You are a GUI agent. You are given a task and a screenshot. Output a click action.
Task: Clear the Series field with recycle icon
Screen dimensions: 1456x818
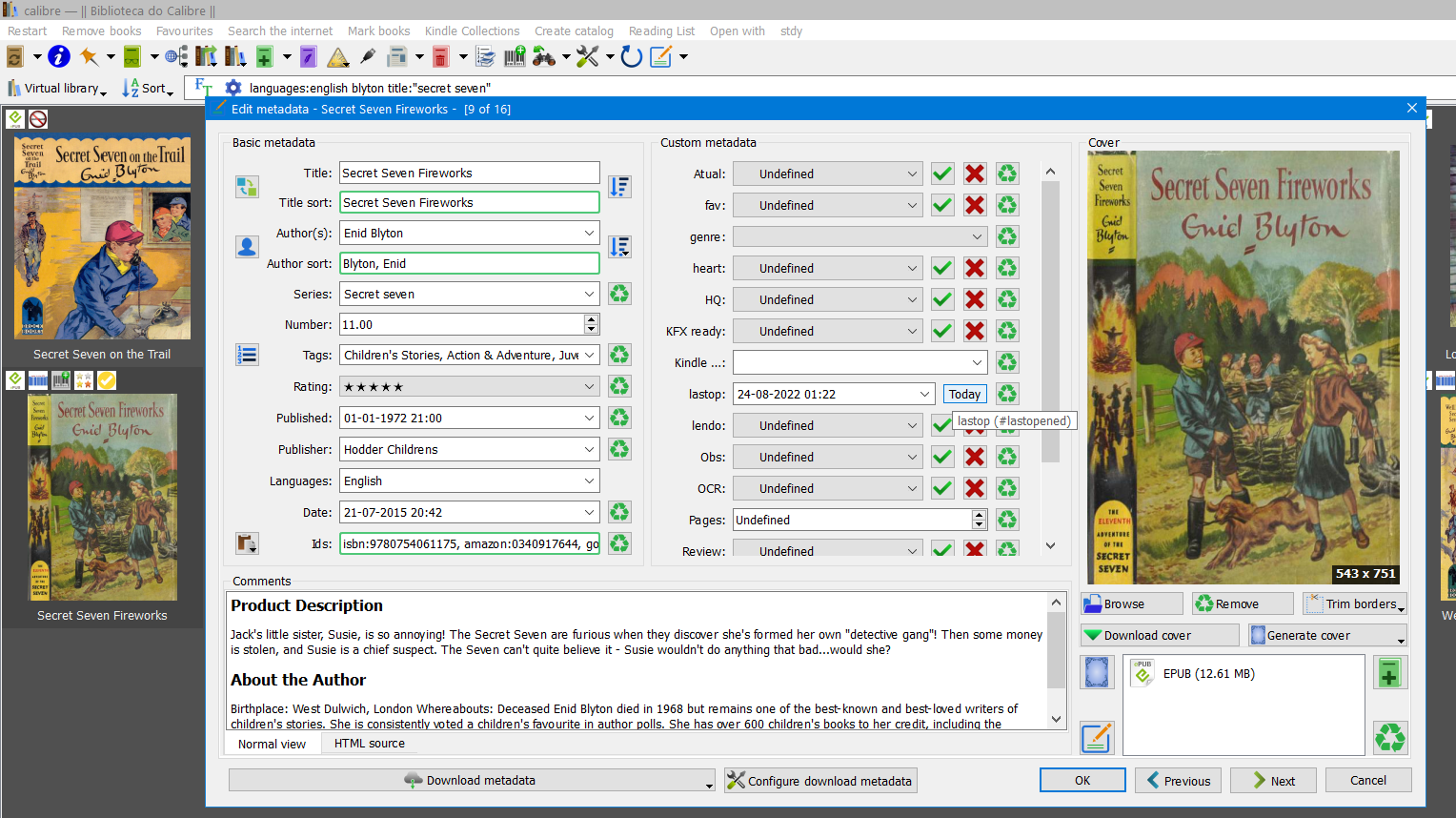point(619,294)
